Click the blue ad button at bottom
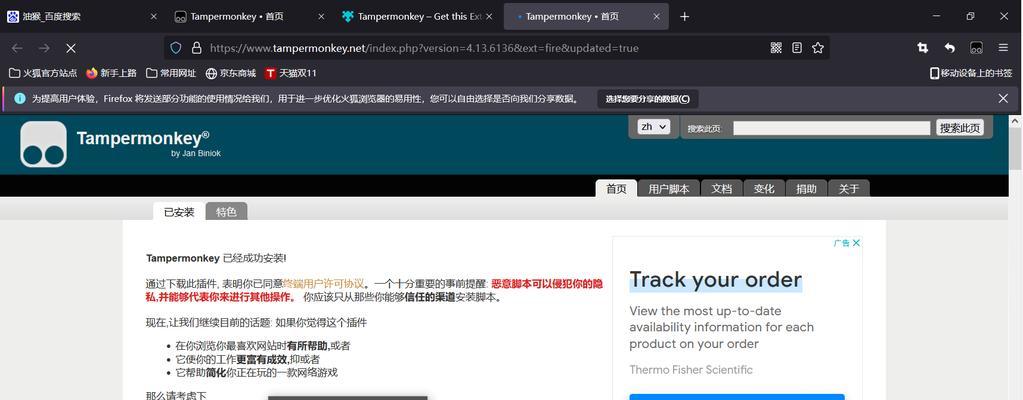Viewport: 1023px width, 400px height. tap(737, 397)
